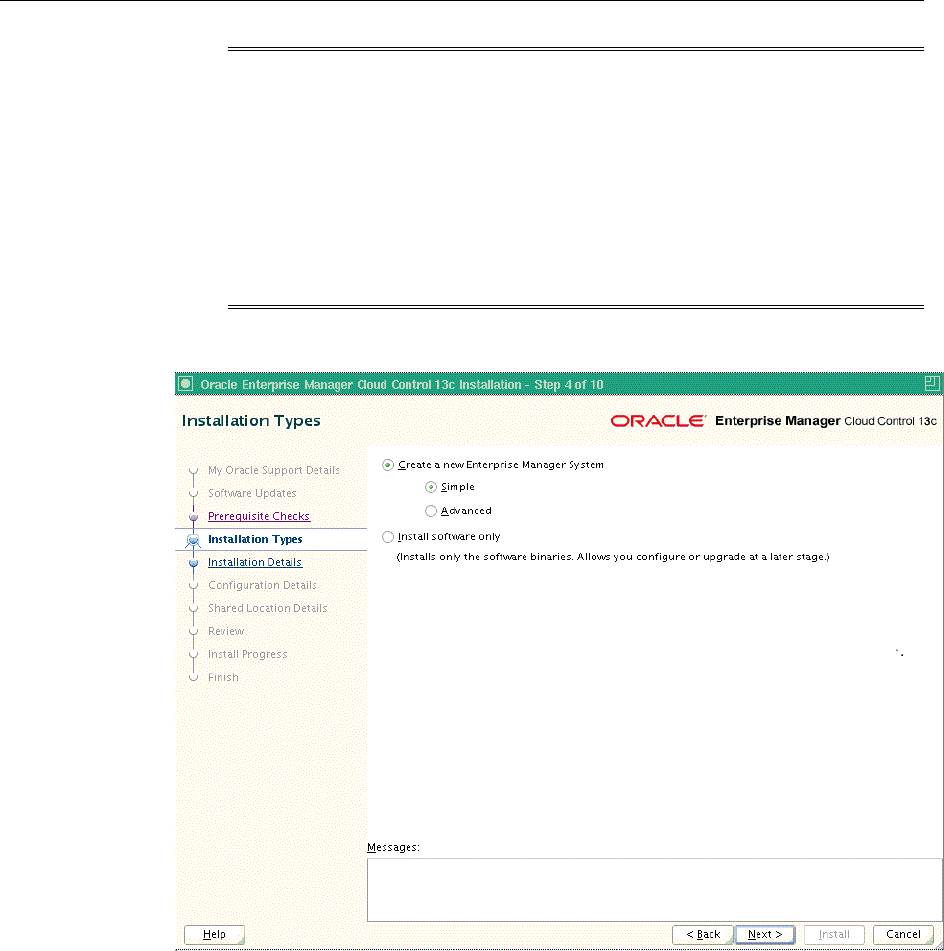Click the Installation Types step marker icon
Viewport: 944px width, 951px height.
tap(194, 540)
